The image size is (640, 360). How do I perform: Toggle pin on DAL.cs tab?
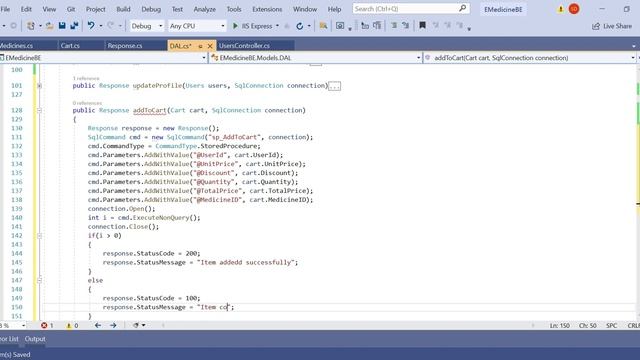click(200, 46)
